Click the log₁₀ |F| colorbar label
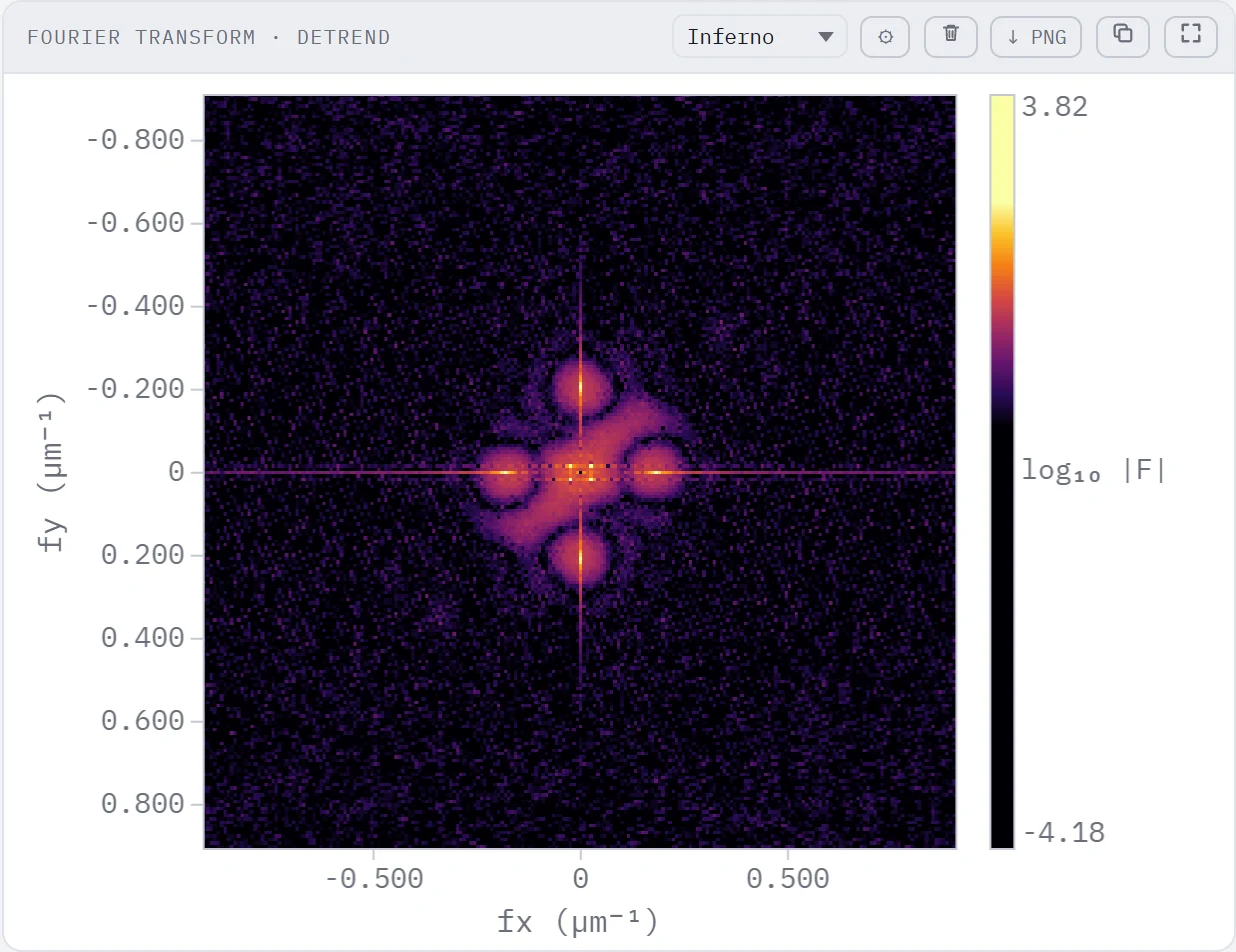This screenshot has width=1236, height=952. click(1094, 470)
